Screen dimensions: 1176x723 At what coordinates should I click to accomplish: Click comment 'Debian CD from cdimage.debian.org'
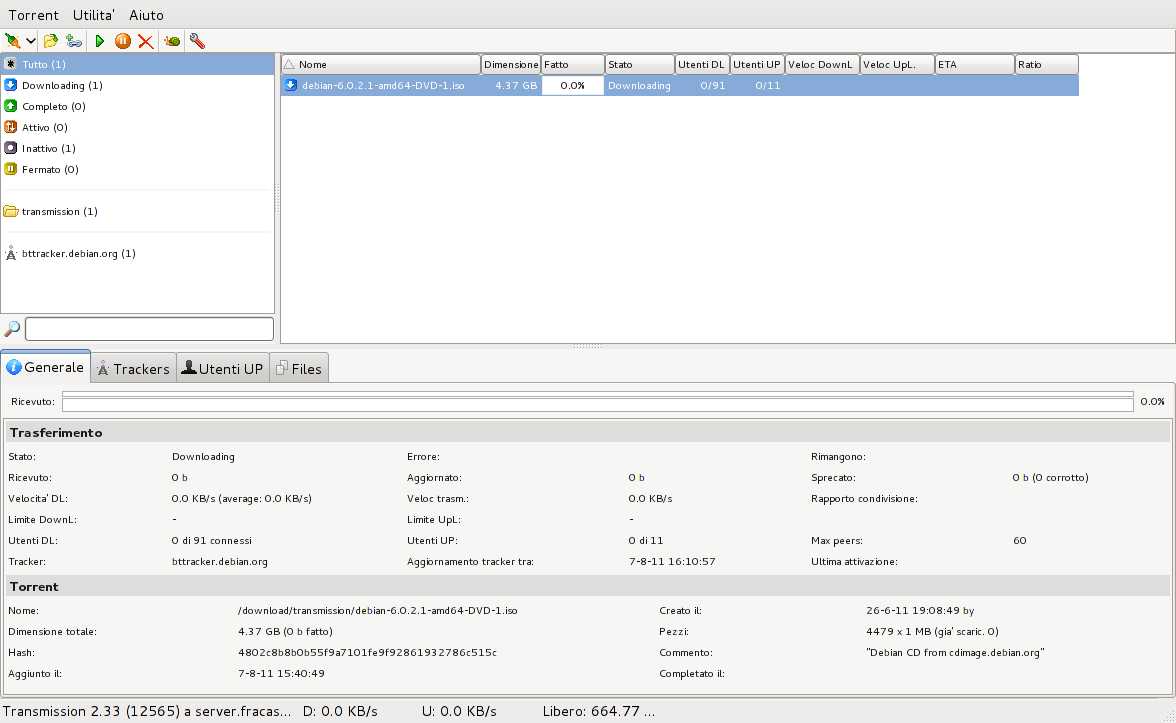955,652
